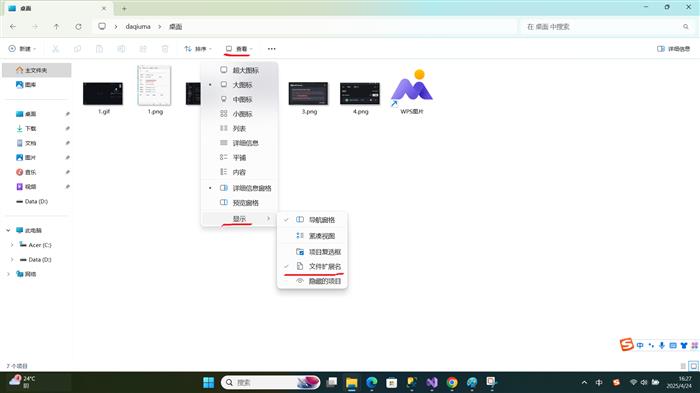Click the search magnifier icon in search box
The width and height of the screenshot is (700, 393).
[x=686, y=27]
